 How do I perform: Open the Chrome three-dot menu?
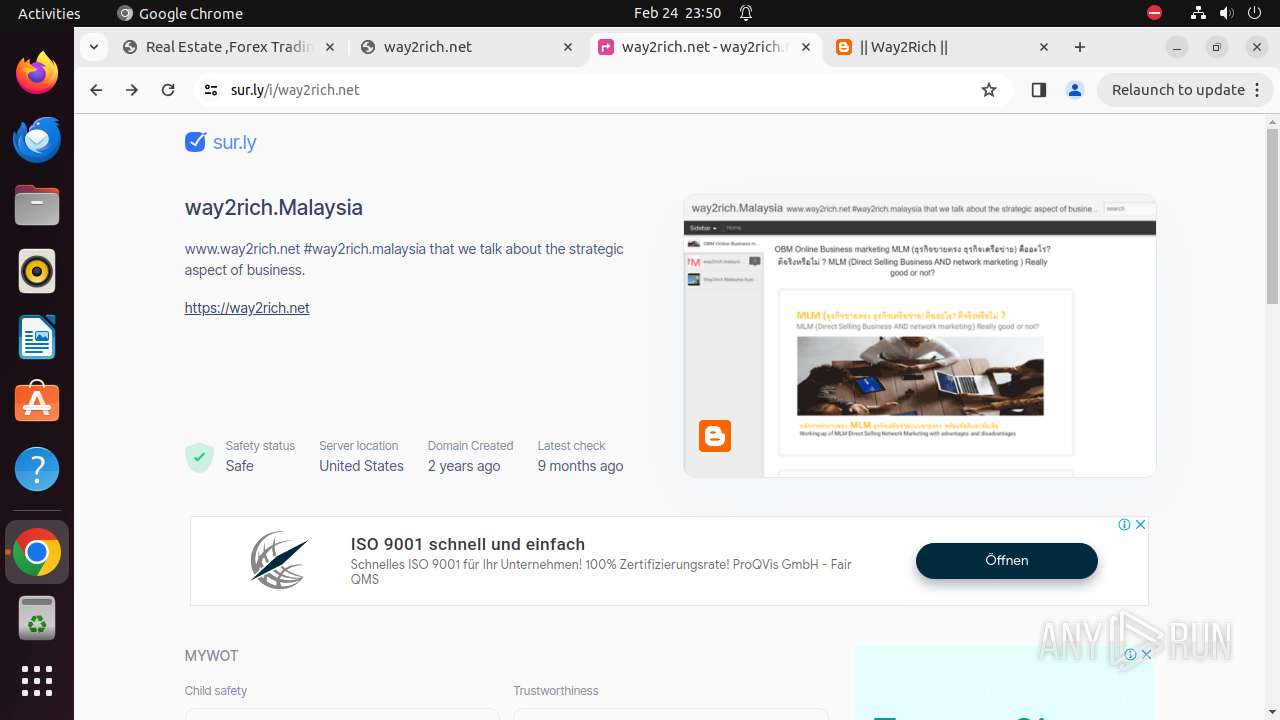pos(1257,90)
